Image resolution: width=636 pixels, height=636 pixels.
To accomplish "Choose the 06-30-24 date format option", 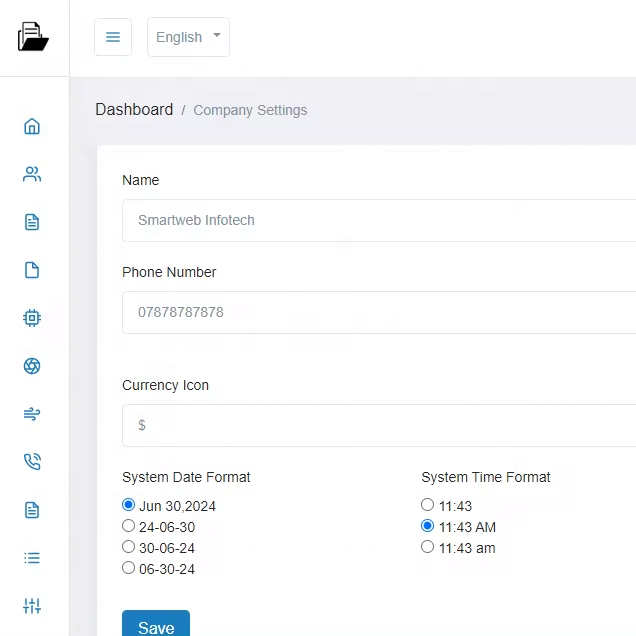I will [x=128, y=568].
